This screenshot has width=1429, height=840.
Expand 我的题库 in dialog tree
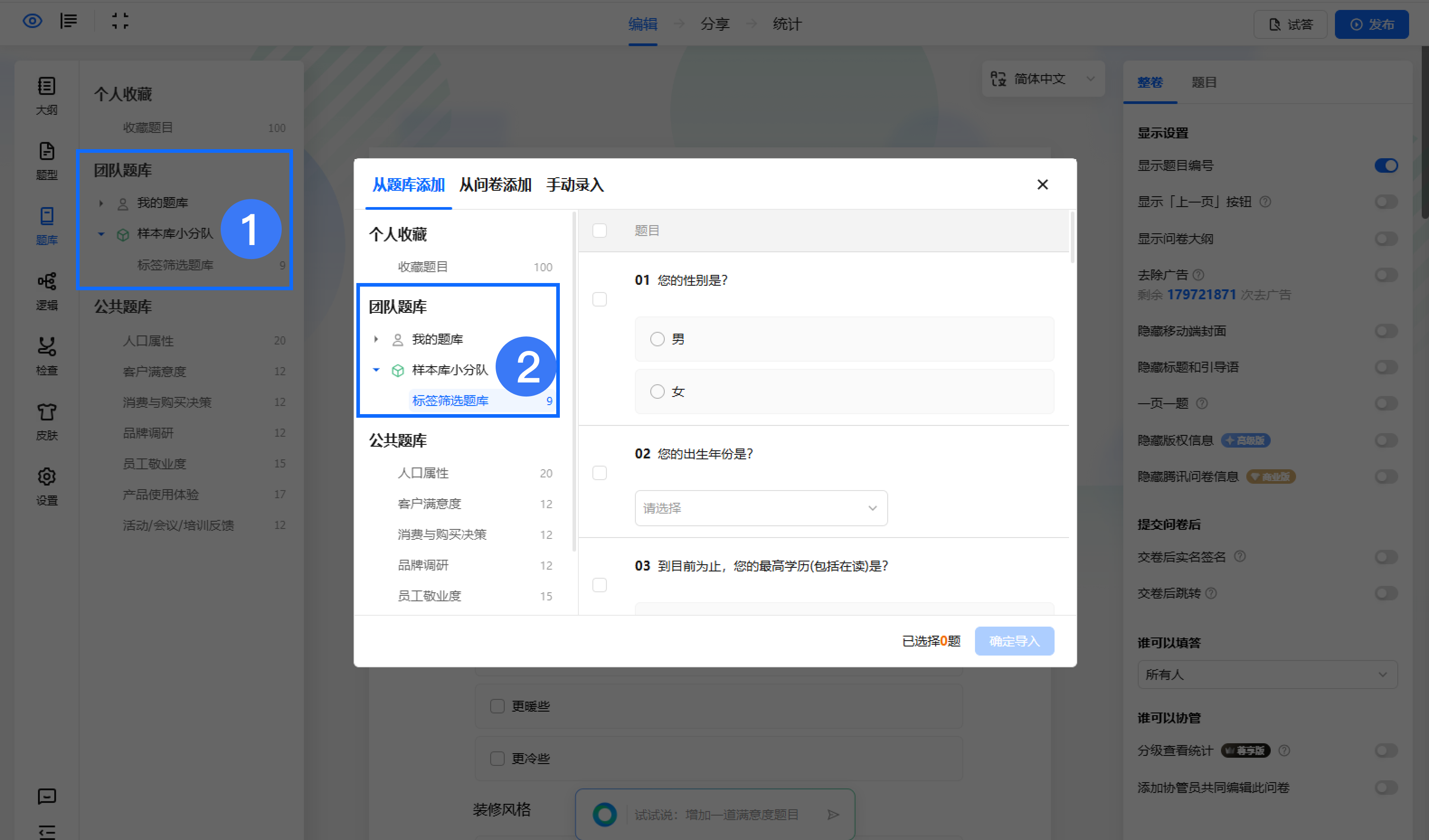(x=376, y=339)
